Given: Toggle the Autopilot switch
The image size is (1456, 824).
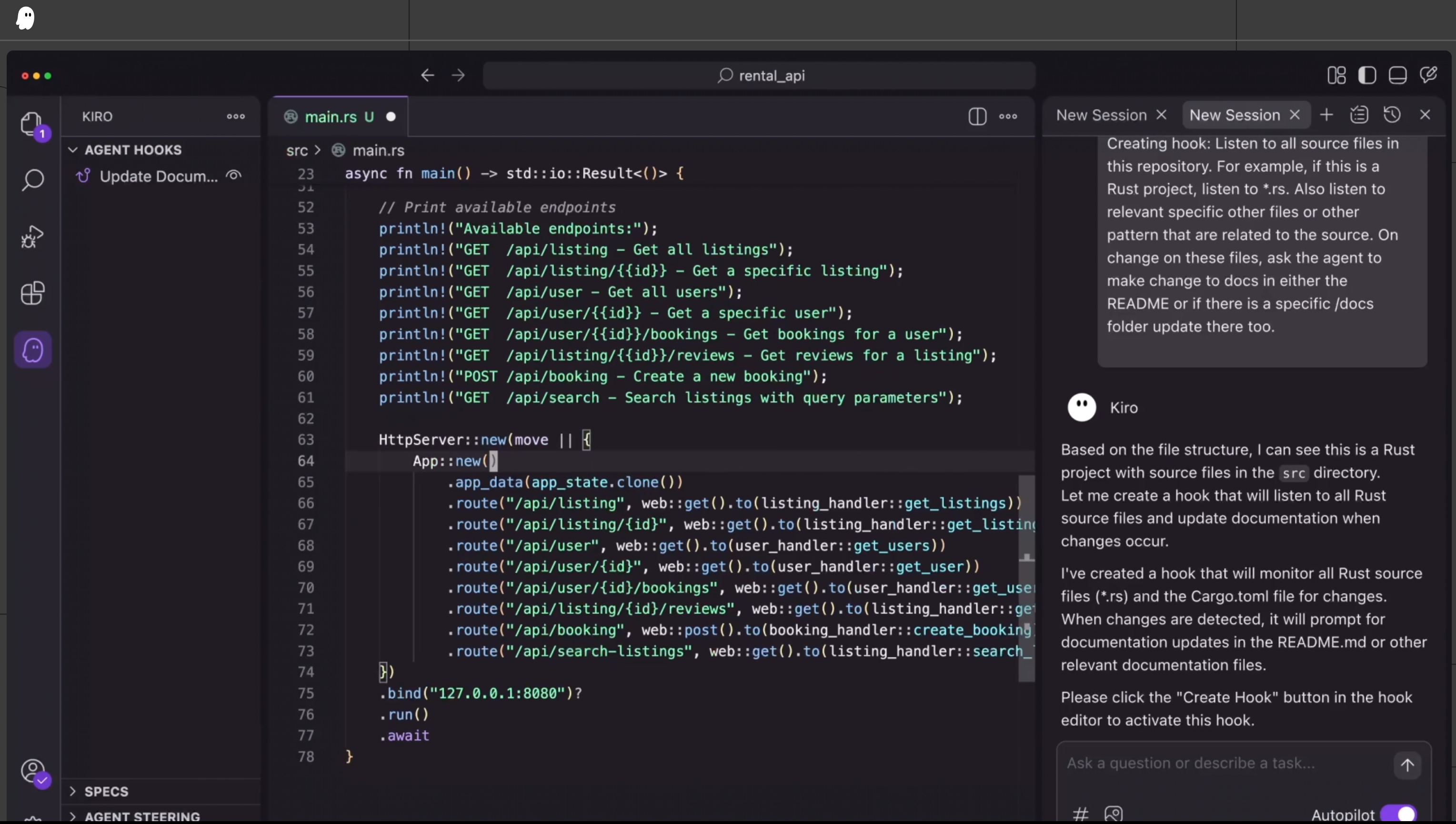Looking at the screenshot, I should [x=1399, y=814].
